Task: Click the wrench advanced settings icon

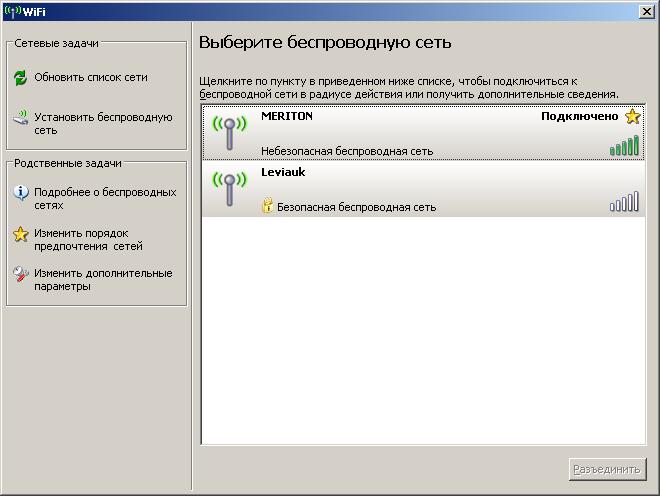Action: 20,274
